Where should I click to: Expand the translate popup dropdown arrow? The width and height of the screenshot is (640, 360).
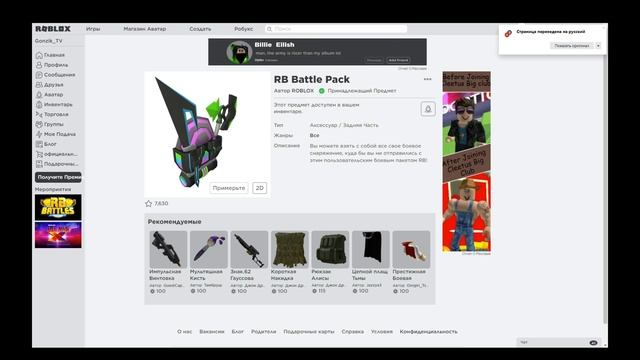pyautogui.click(x=598, y=46)
